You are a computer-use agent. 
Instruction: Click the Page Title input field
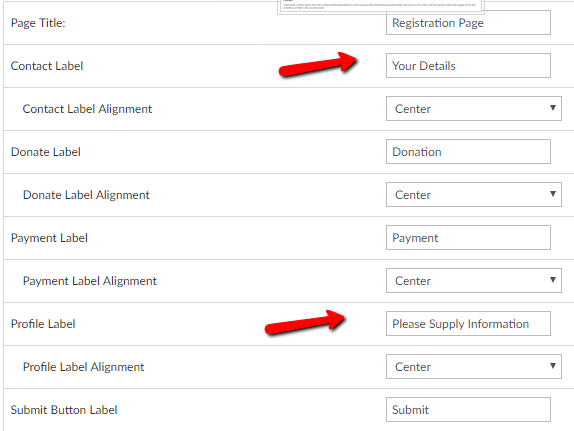click(x=468, y=23)
